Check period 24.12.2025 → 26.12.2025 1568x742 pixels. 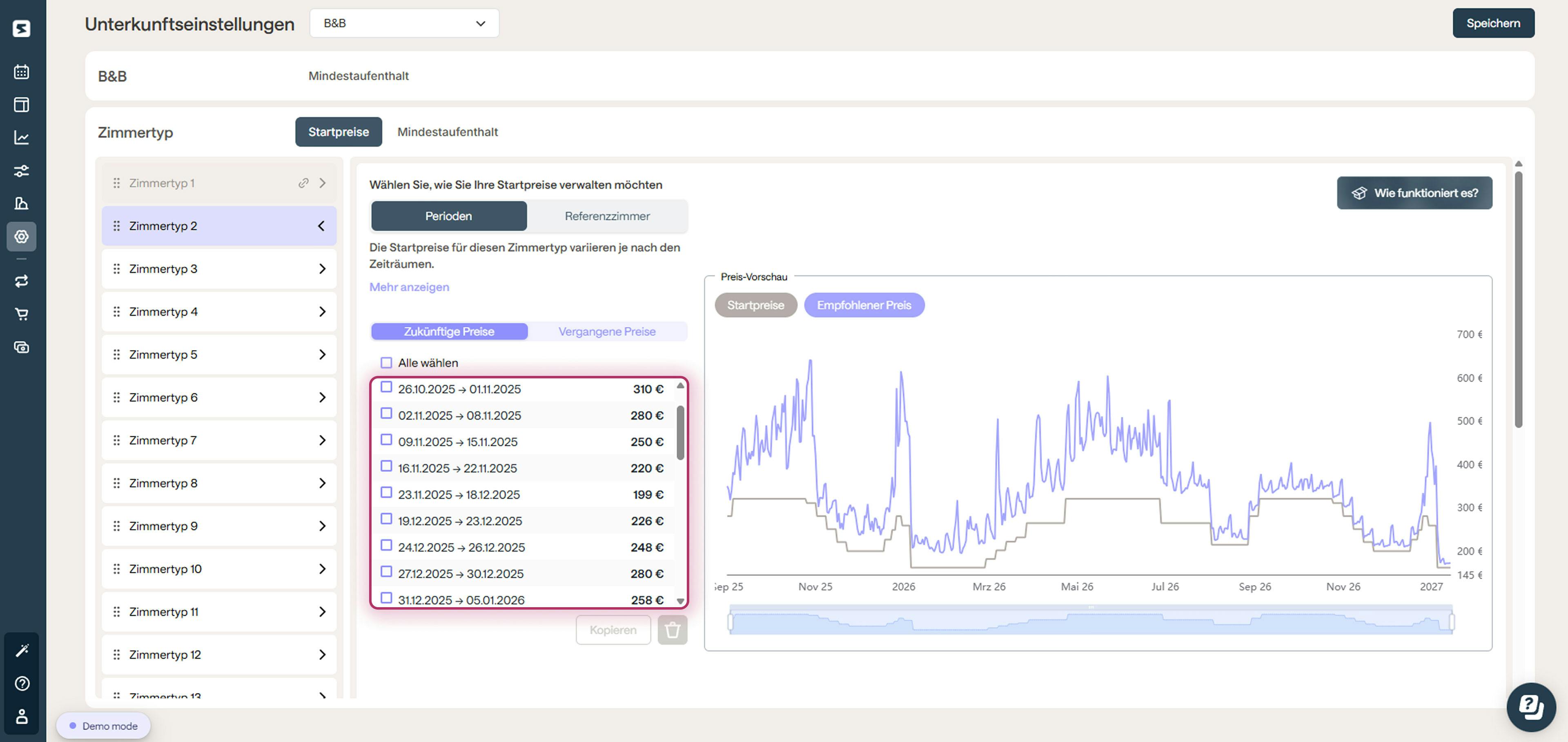[x=386, y=545]
